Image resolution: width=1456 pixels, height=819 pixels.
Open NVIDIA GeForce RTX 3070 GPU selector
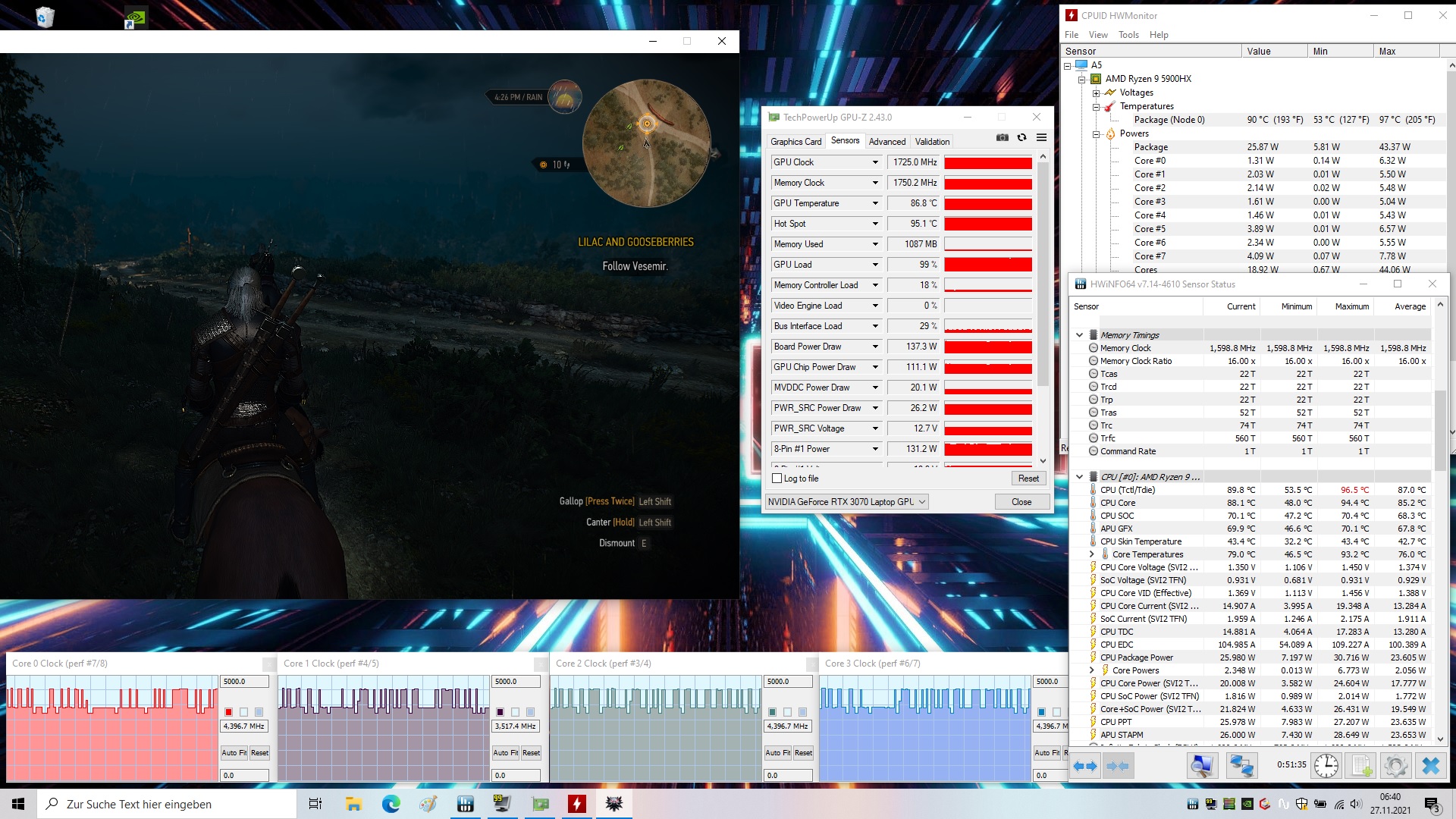[846, 502]
